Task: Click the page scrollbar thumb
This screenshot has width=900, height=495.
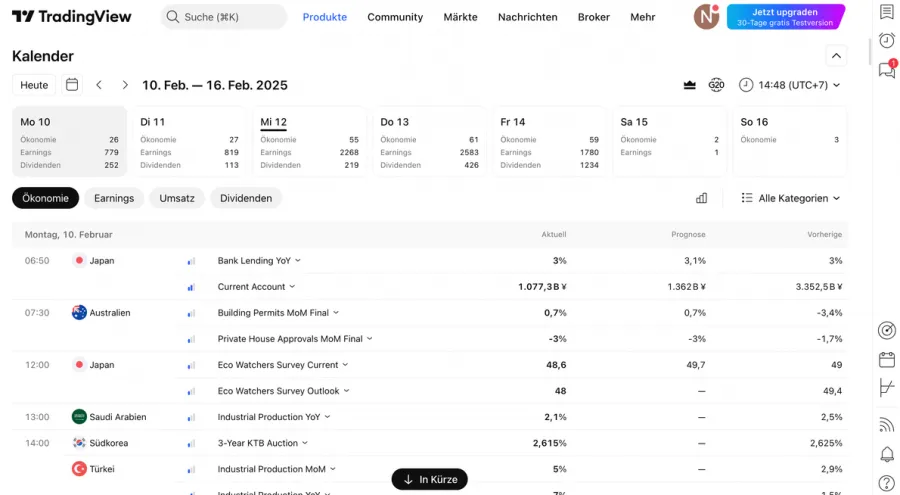Action: tap(870, 50)
